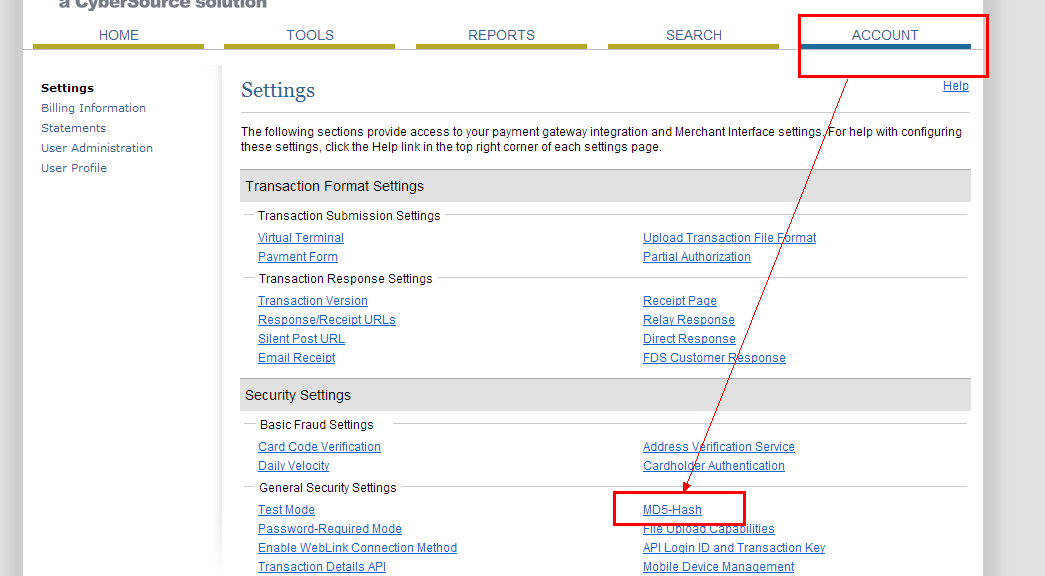The height and width of the screenshot is (576, 1045).
Task: Open Password-Required Mode link
Action: (x=330, y=529)
